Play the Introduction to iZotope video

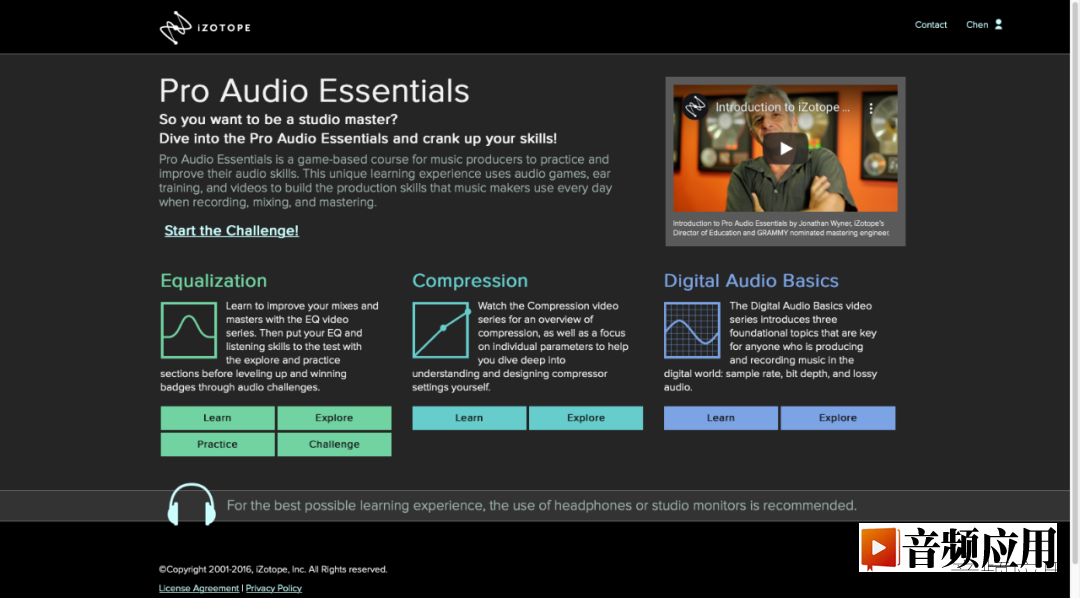pos(785,148)
